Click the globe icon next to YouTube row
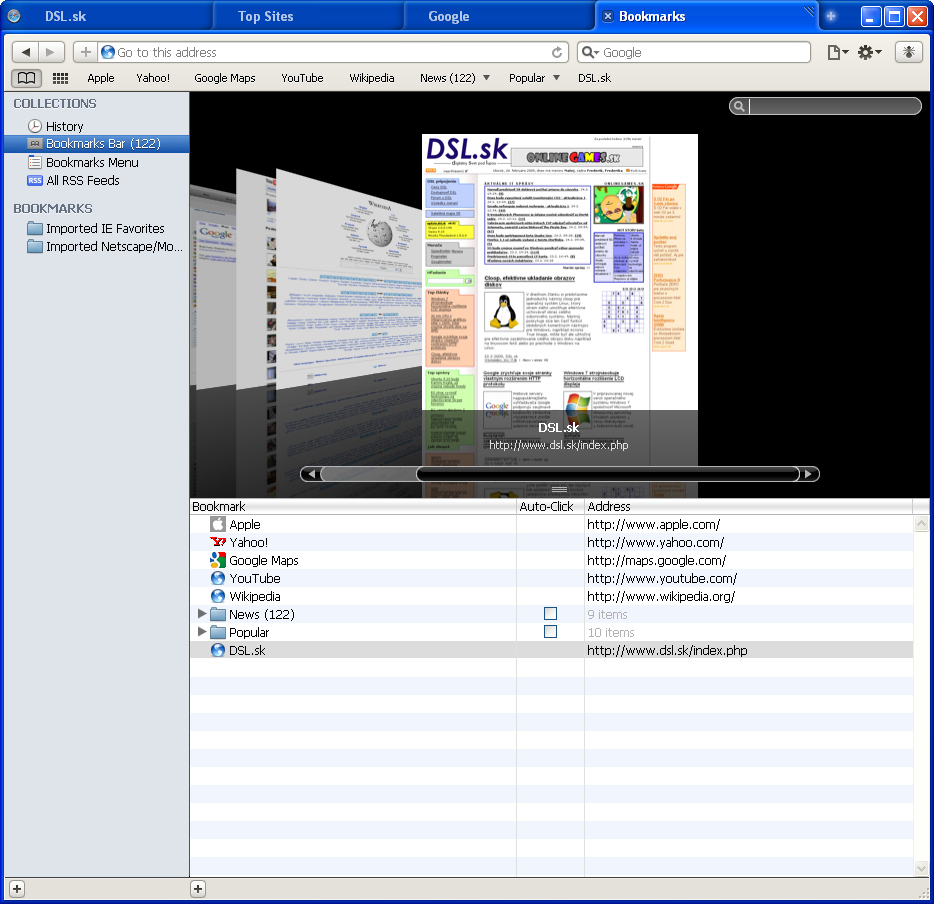This screenshot has height=904, width=934. (218, 578)
